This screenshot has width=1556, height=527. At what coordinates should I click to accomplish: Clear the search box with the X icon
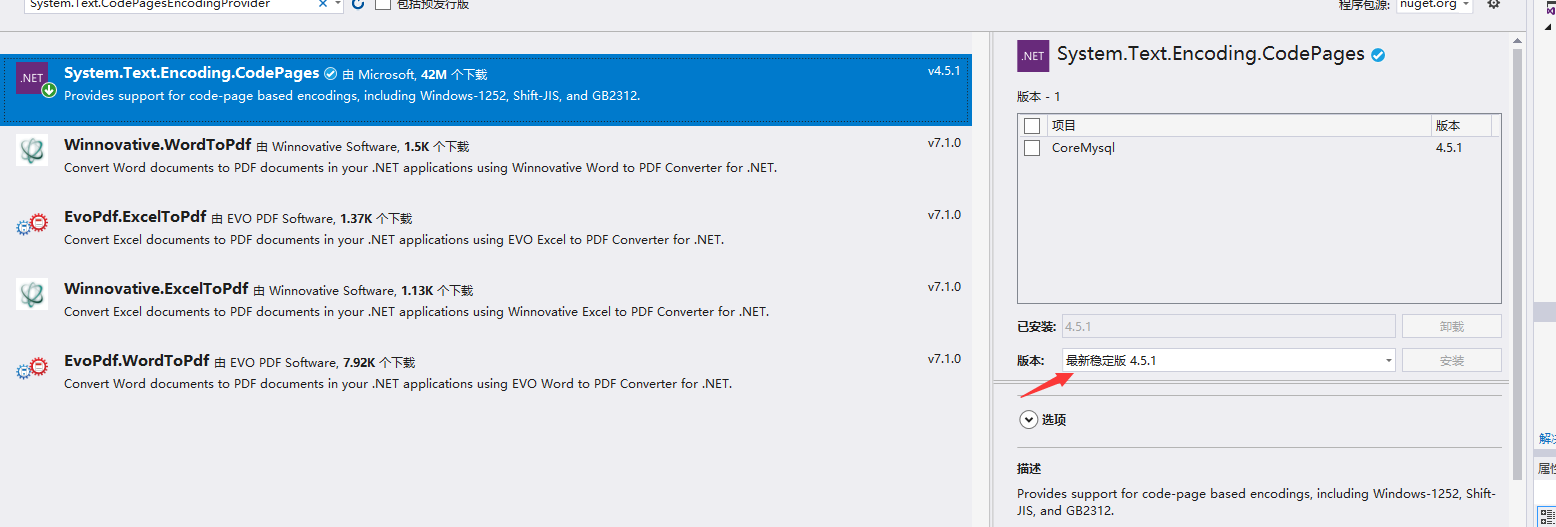point(323,5)
